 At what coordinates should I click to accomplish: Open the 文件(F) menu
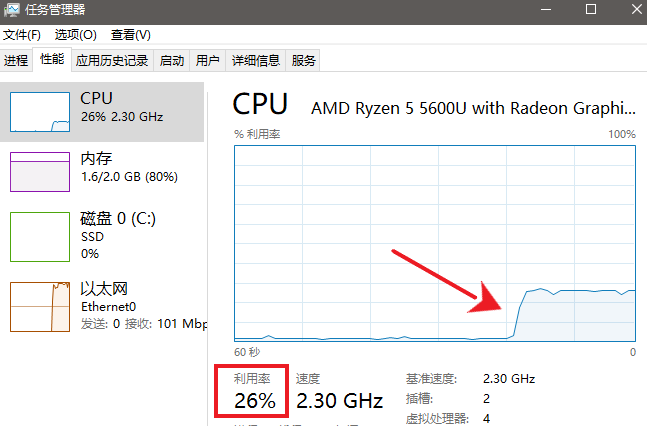point(22,35)
